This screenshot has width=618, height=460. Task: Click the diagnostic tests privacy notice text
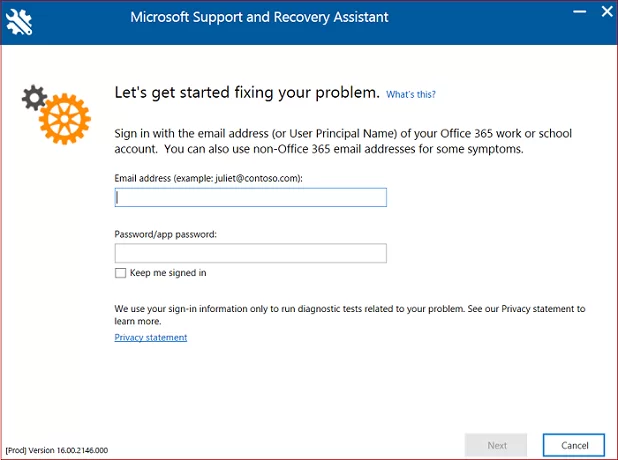click(x=349, y=315)
